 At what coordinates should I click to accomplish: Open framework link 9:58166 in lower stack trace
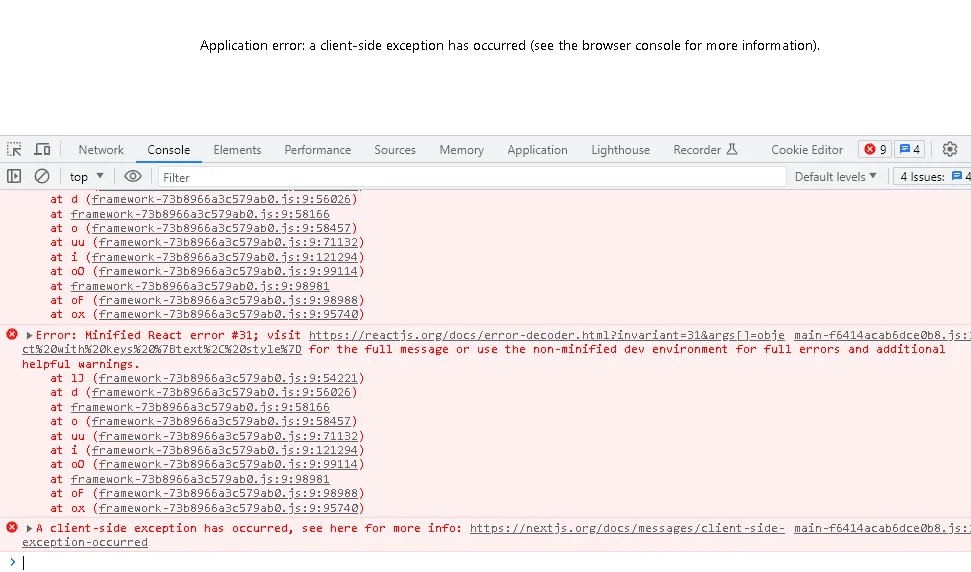coord(200,407)
